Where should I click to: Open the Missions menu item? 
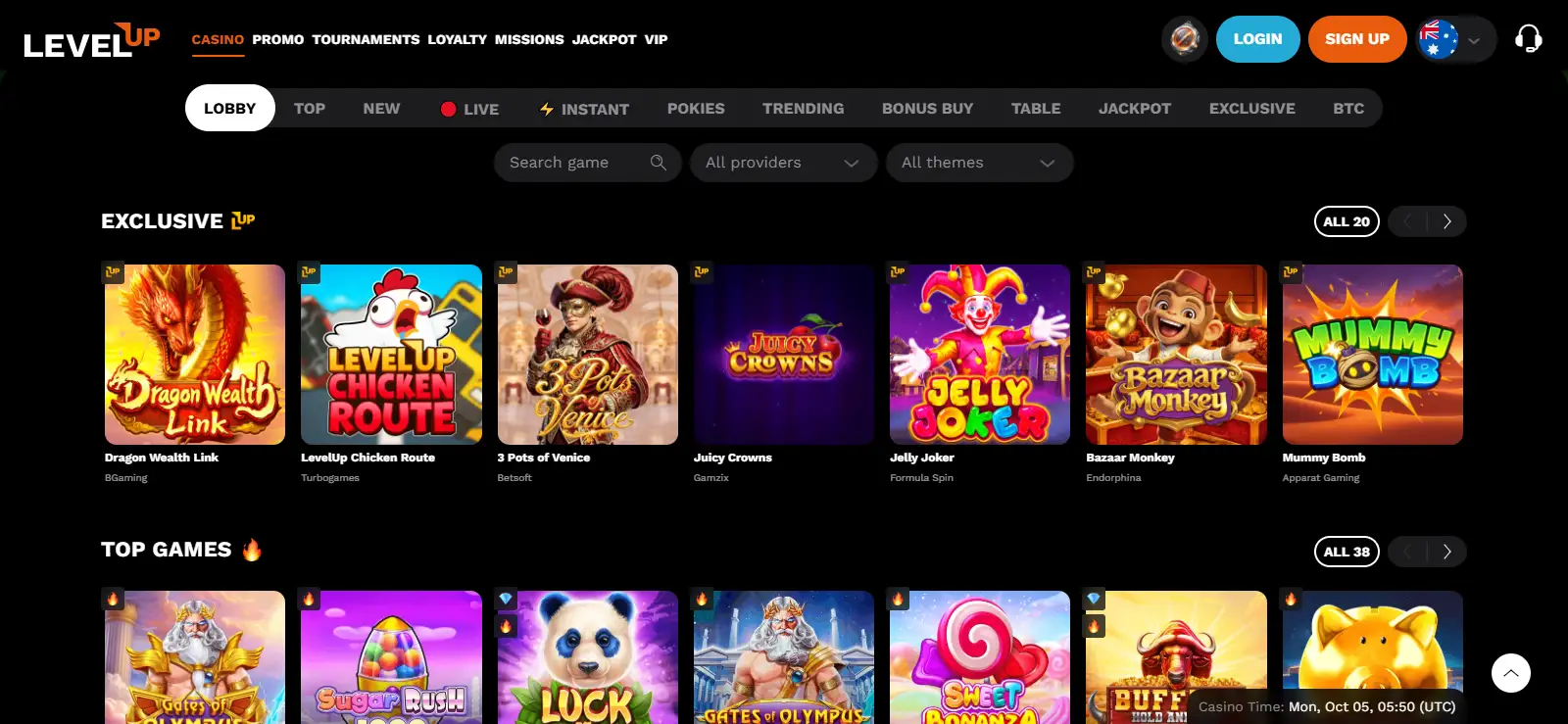(x=529, y=40)
